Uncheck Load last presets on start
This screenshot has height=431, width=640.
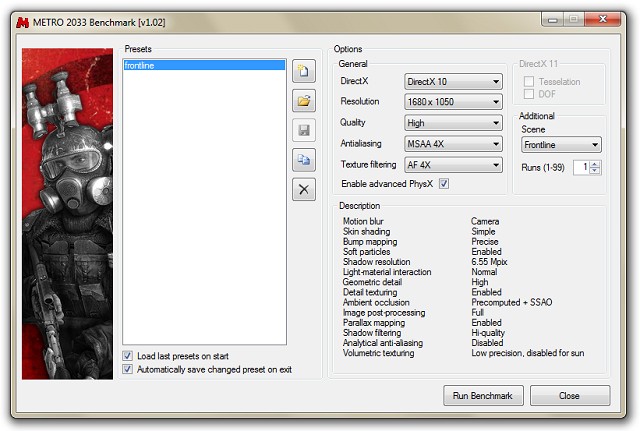pos(128,355)
